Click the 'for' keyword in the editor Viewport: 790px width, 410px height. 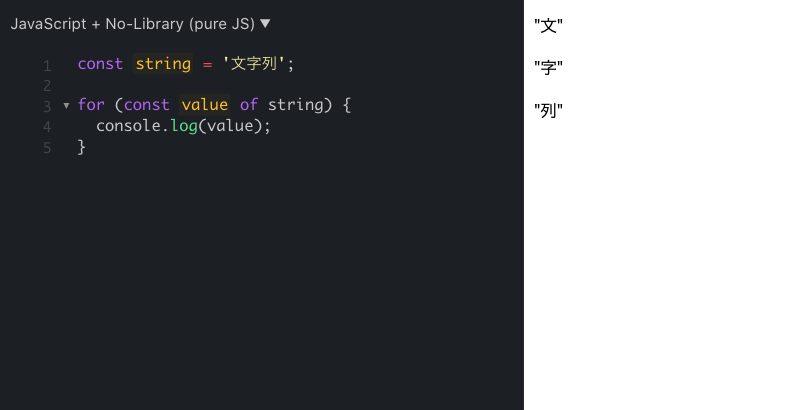tap(91, 105)
